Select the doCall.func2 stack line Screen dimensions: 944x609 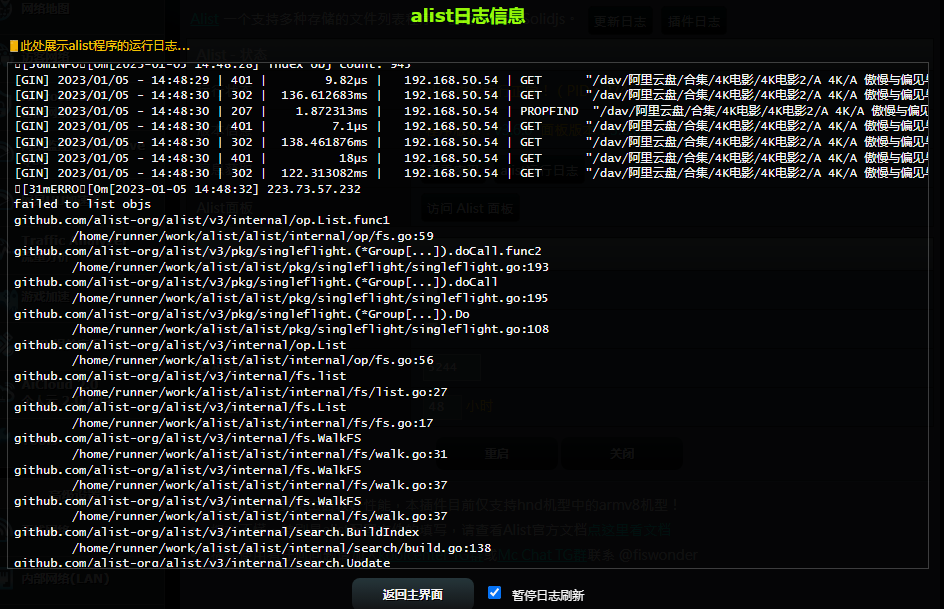tap(278, 251)
